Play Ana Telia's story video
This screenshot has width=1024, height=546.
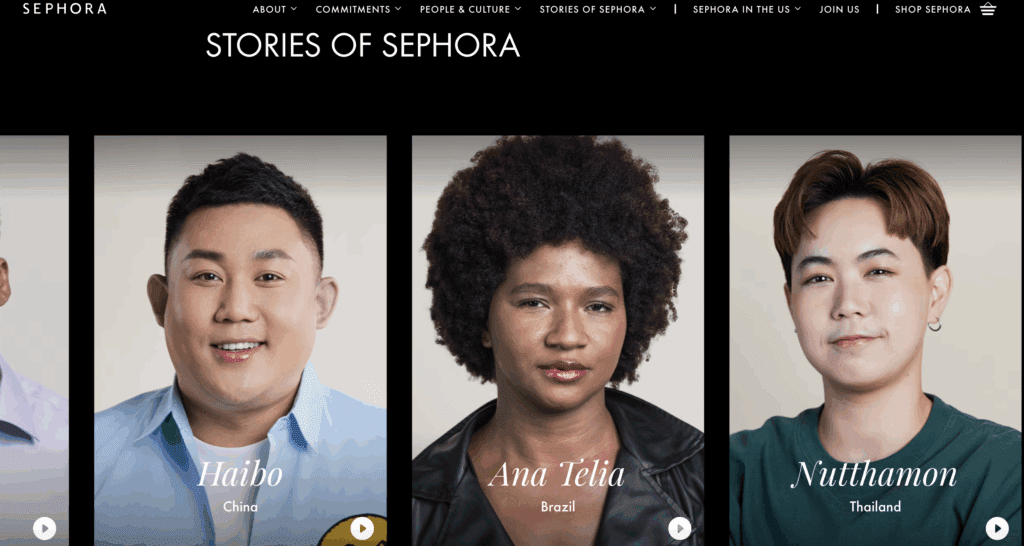click(x=679, y=528)
